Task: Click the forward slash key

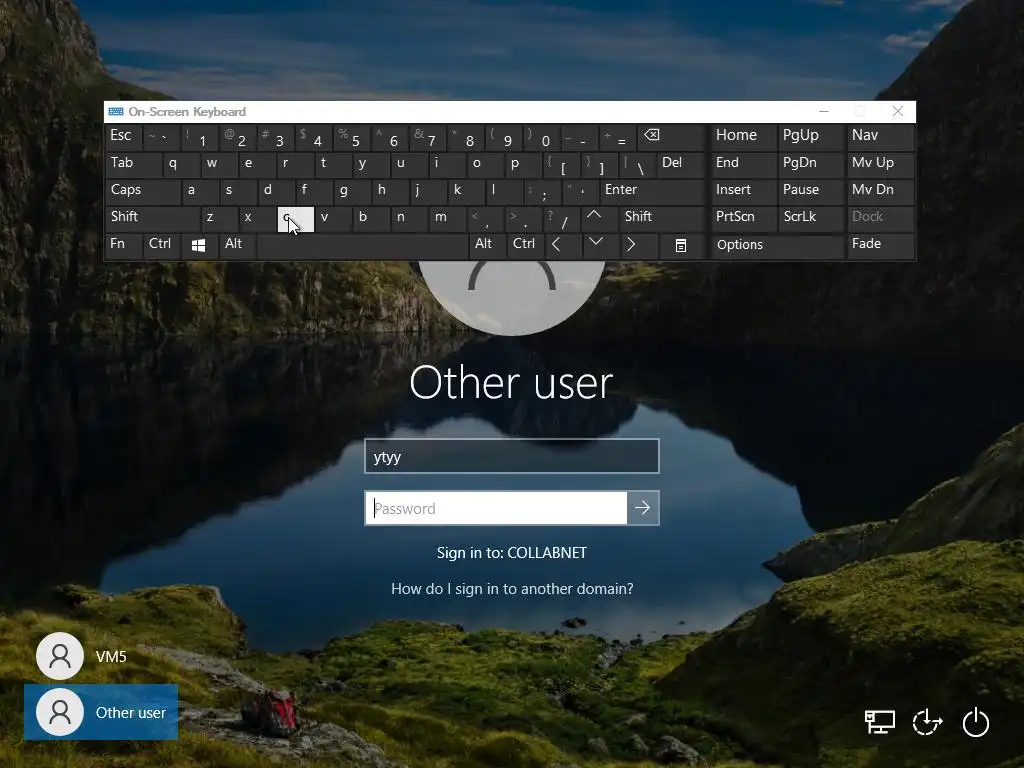Action: click(x=561, y=219)
